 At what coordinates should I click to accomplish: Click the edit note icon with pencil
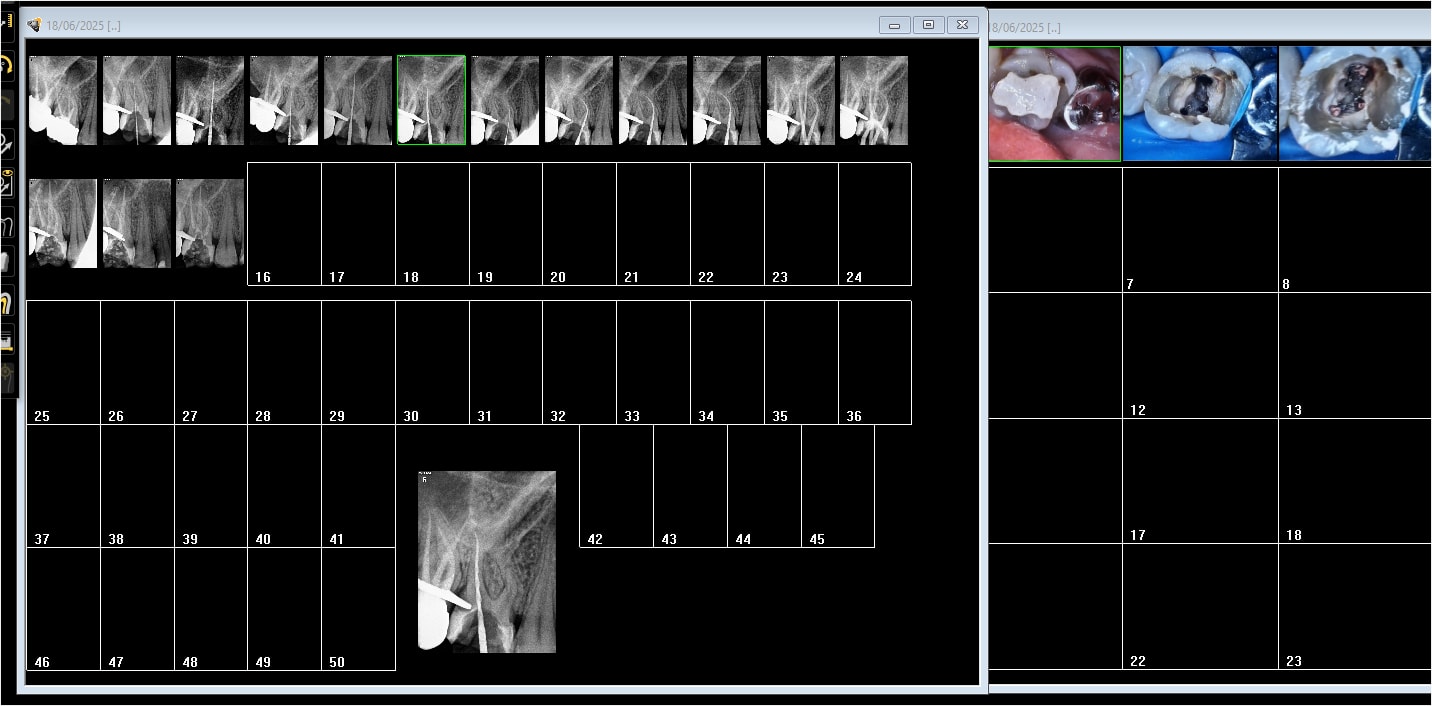pyautogui.click(x=7, y=184)
